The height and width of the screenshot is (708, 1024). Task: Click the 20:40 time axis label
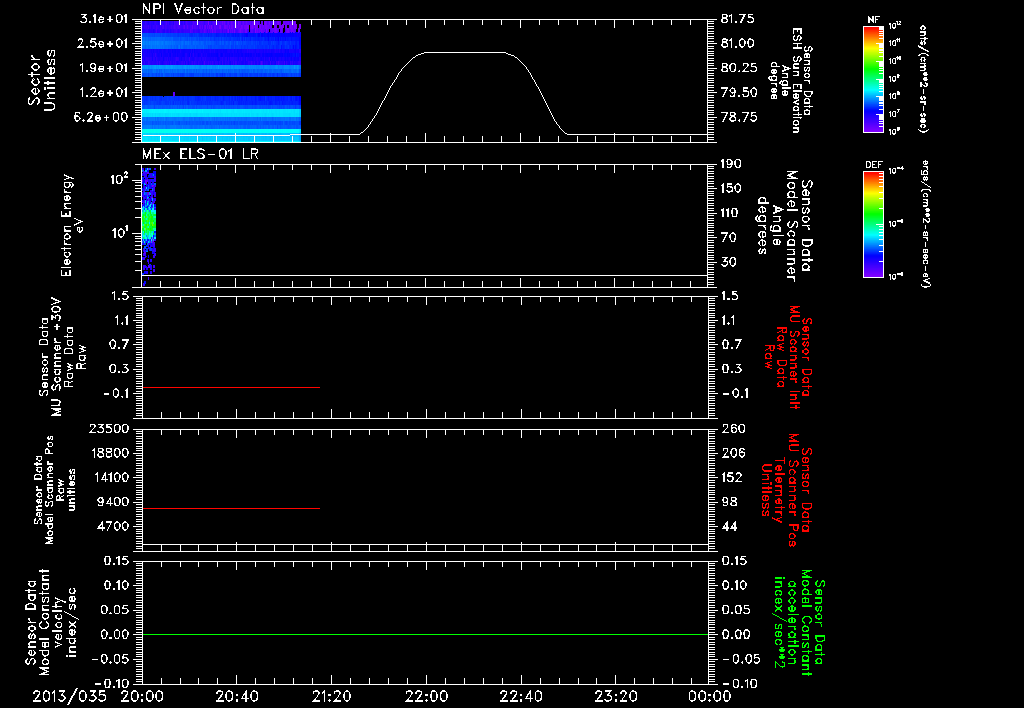pyautogui.click(x=236, y=697)
